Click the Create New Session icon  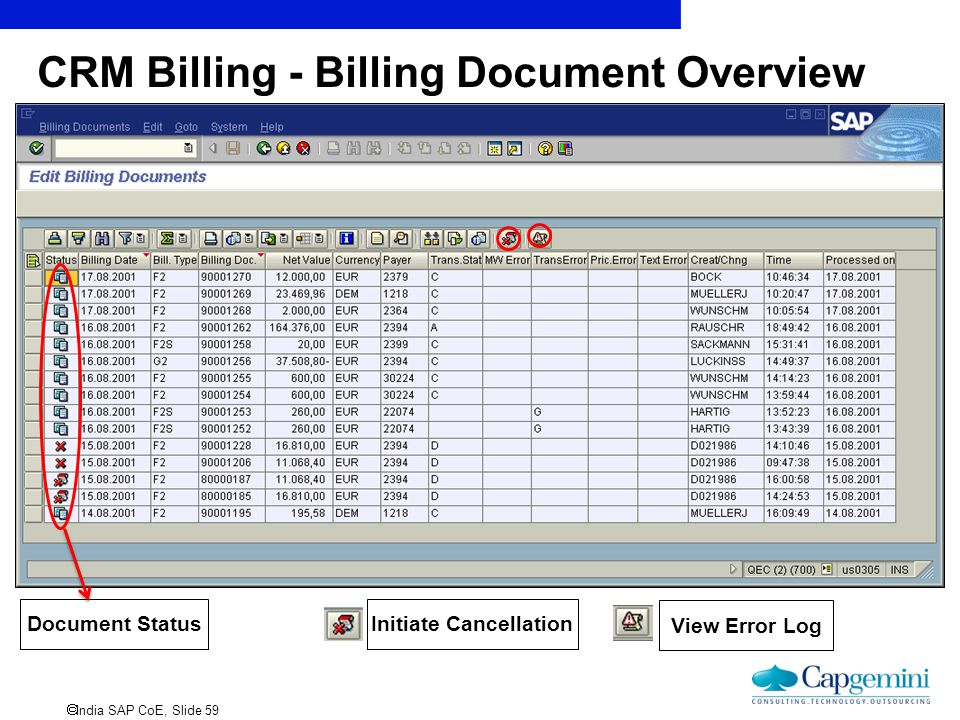[495, 149]
